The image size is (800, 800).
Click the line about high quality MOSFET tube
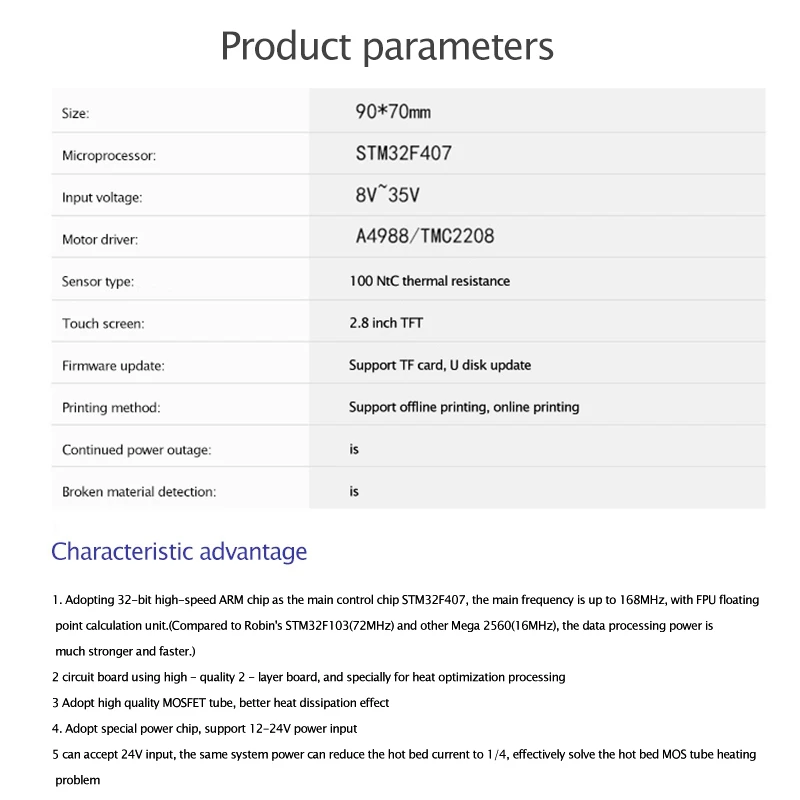220,703
